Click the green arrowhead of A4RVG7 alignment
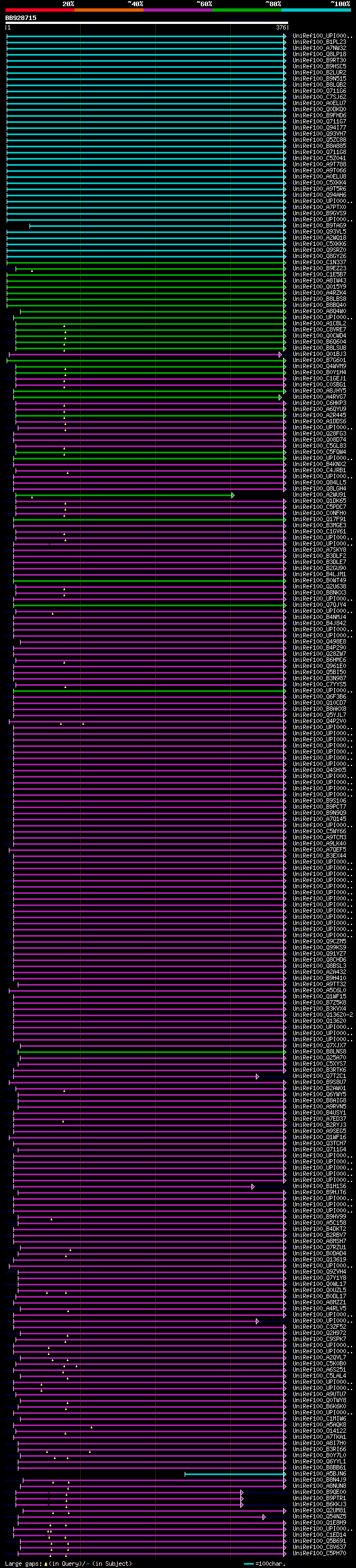 click(280, 397)
